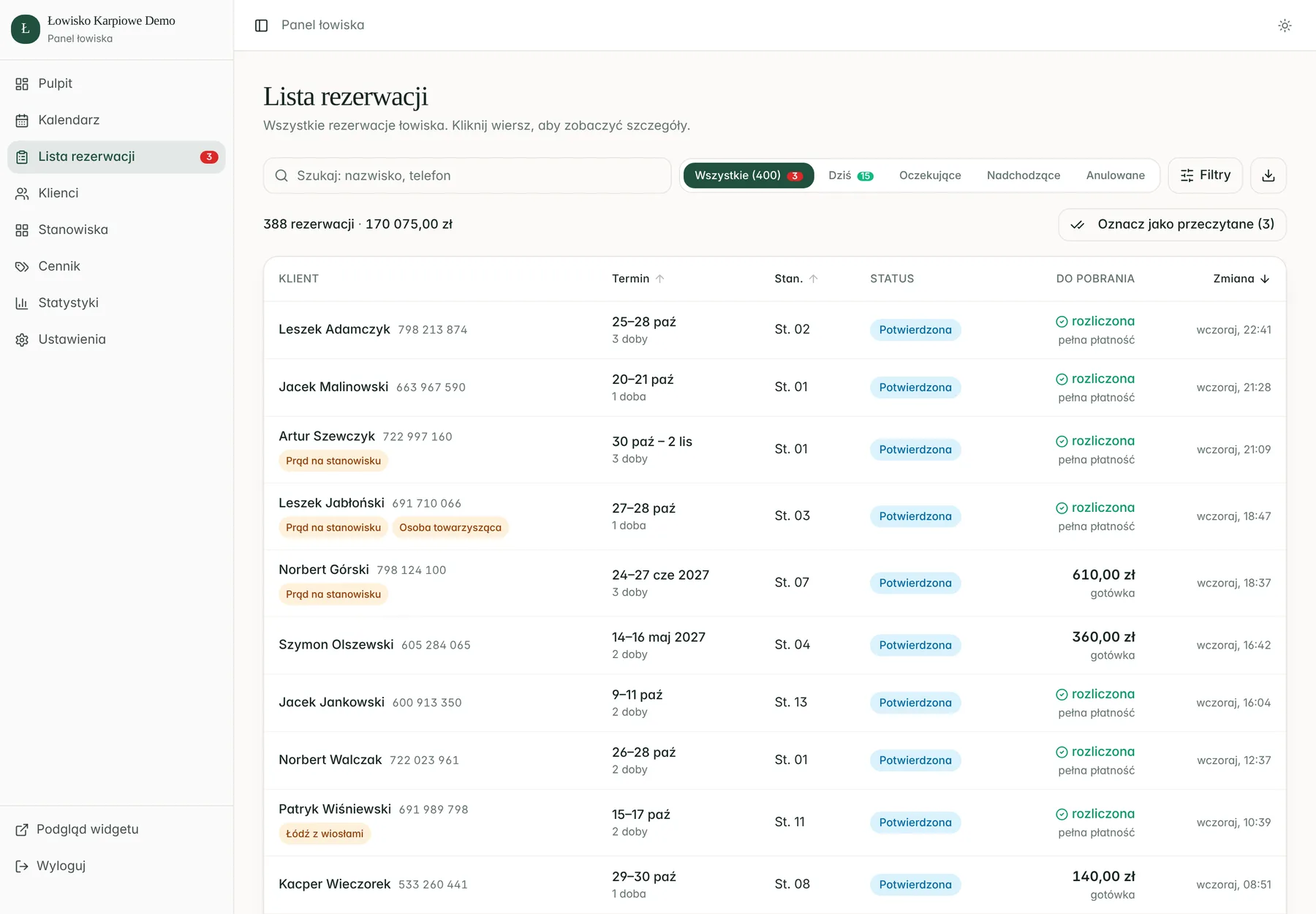The width and height of the screenshot is (1316, 914).
Task: Open Jacek Malinowski reservation row
Action: (x=774, y=388)
